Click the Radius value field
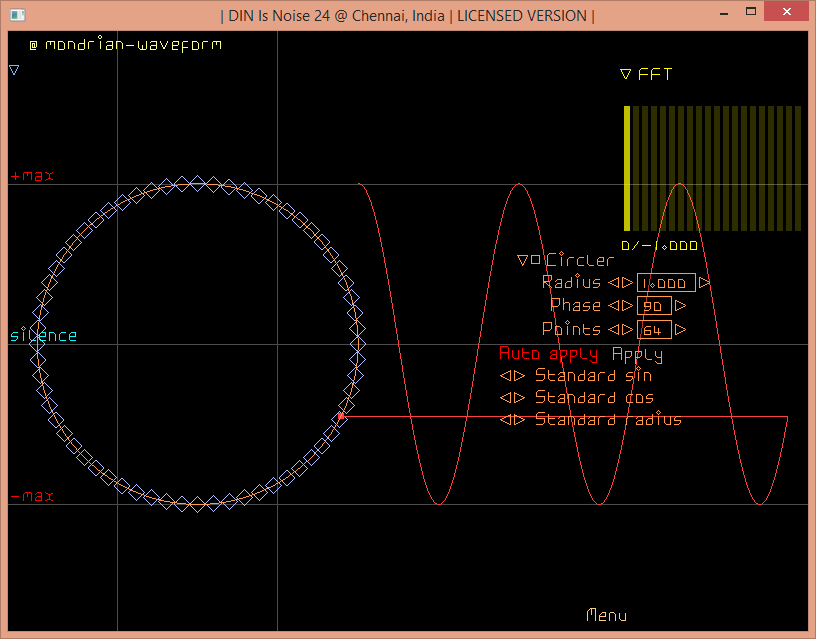The image size is (816, 639). 665,283
